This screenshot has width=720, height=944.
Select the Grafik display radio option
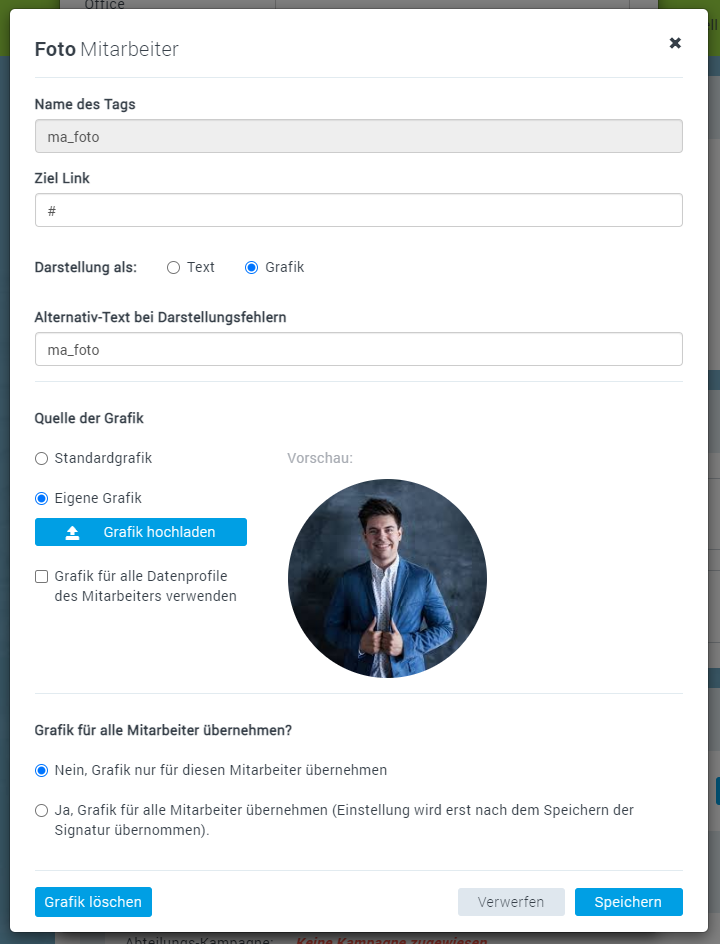coord(251,268)
